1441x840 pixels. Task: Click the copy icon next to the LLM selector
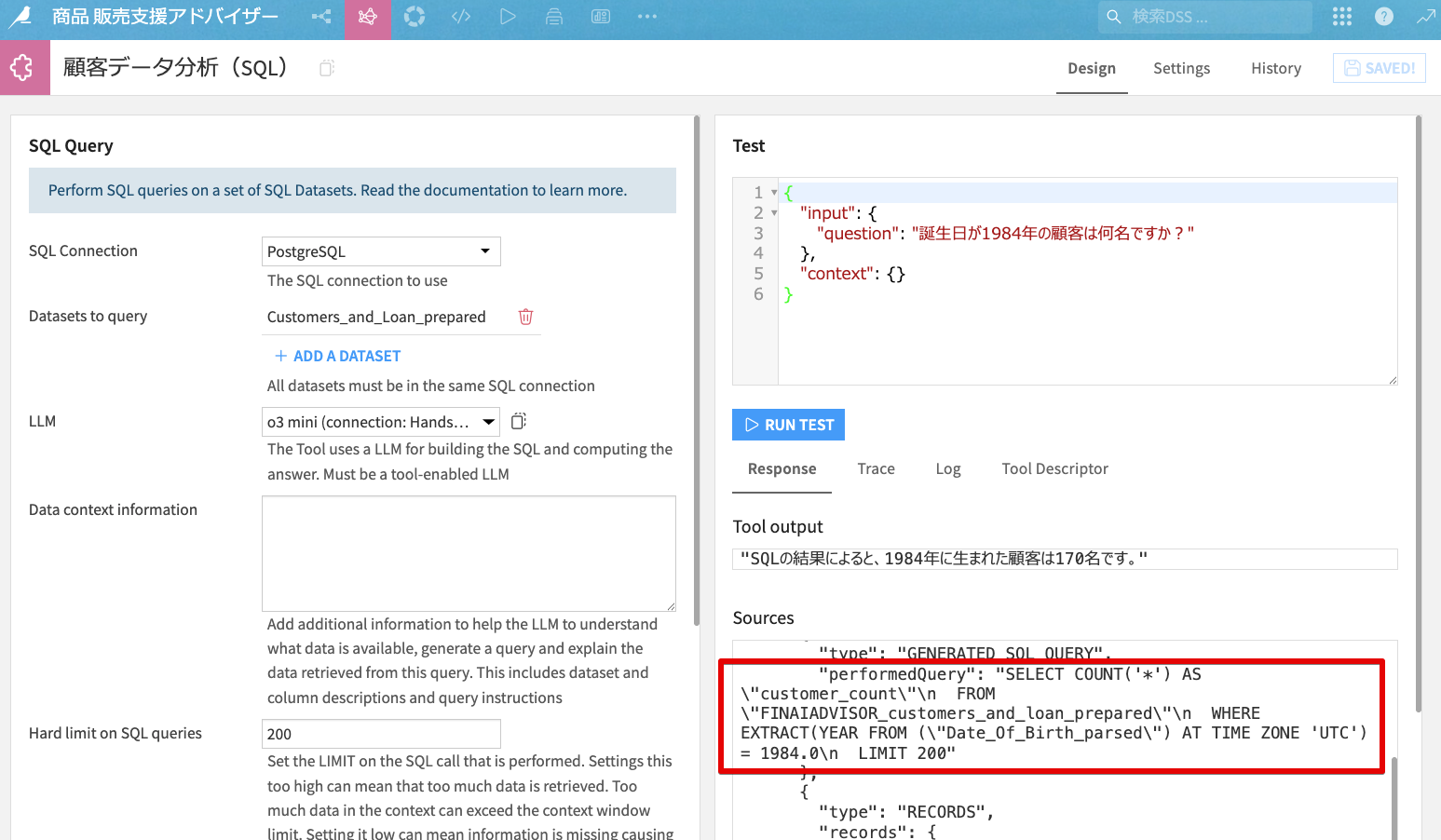[519, 421]
